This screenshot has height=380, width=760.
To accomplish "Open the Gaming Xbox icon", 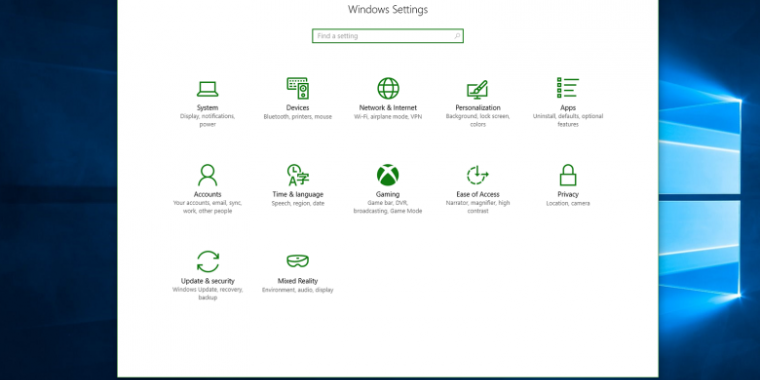I will (x=388, y=175).
